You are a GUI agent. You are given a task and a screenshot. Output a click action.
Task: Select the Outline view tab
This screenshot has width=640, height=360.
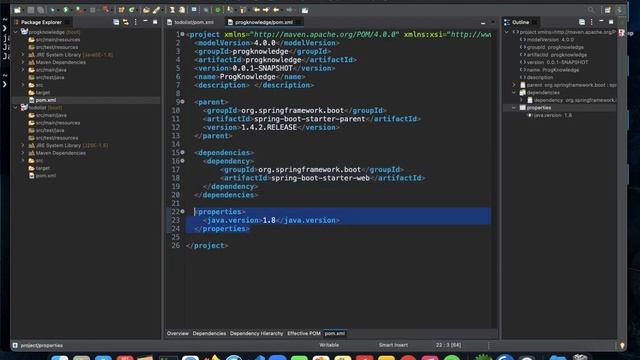coord(520,22)
